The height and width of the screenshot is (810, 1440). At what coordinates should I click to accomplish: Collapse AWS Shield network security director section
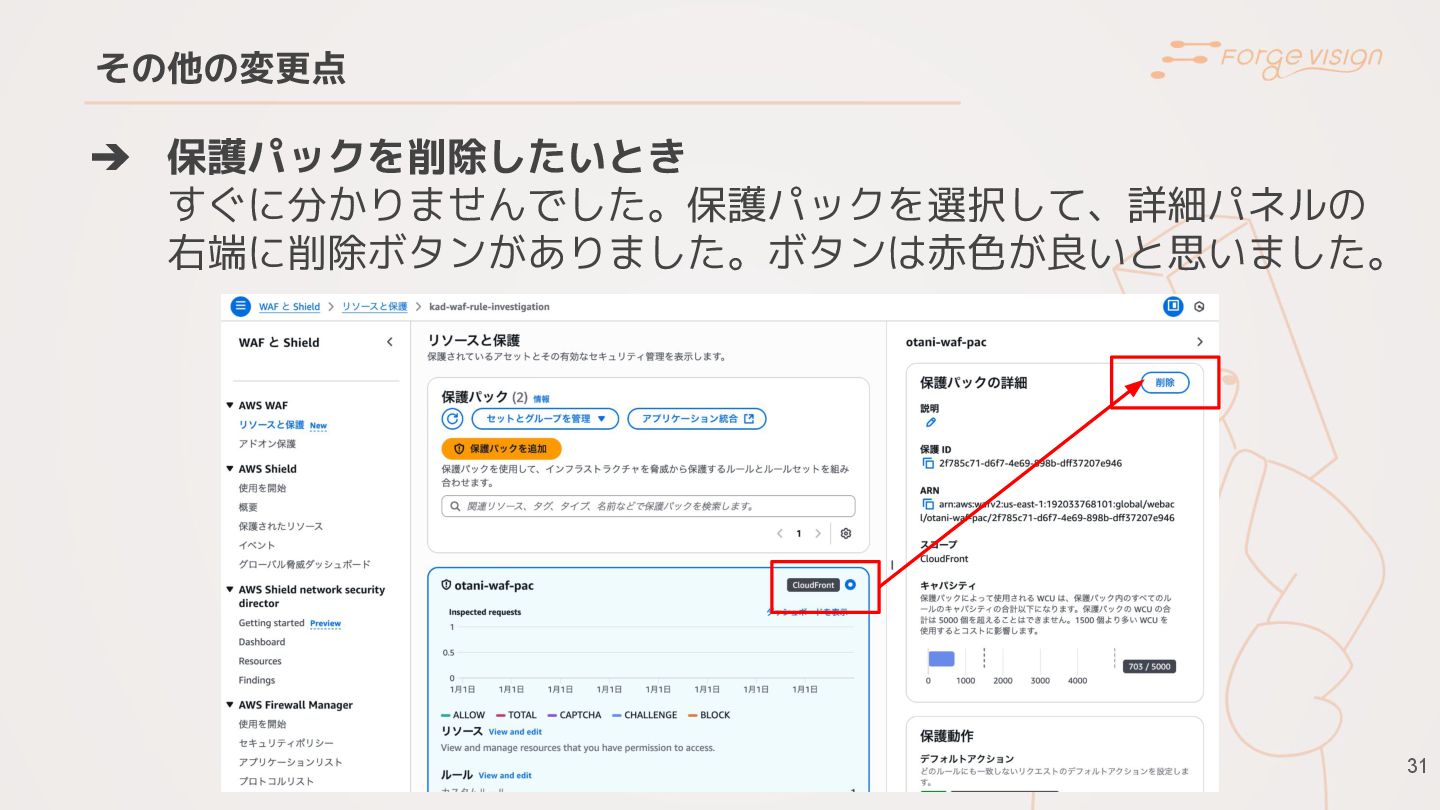point(230,590)
